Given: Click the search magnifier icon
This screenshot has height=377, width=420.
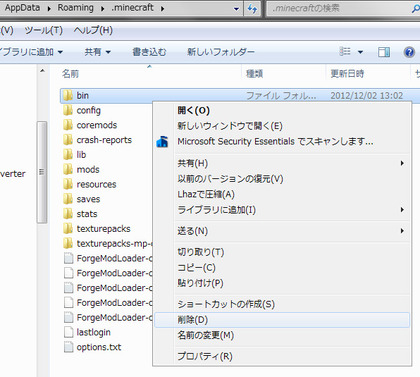Looking at the screenshot, I should click(415, 8).
